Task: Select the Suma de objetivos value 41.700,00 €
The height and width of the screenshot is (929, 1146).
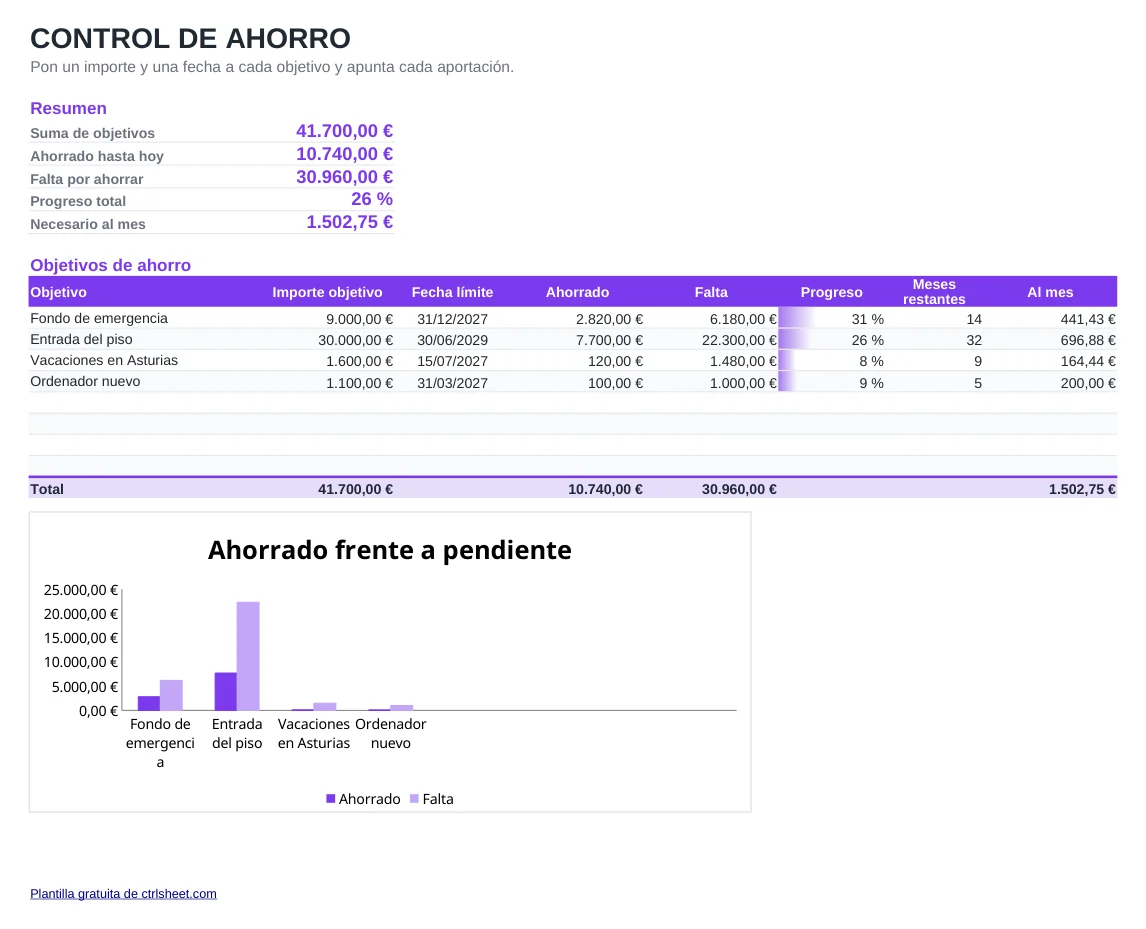Action: click(344, 131)
